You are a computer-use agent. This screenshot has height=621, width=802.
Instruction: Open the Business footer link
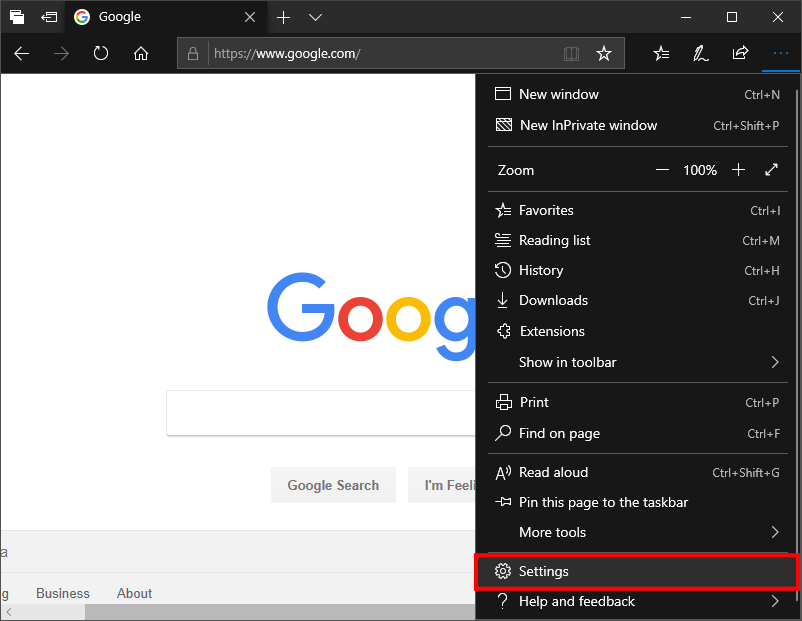coord(62,593)
